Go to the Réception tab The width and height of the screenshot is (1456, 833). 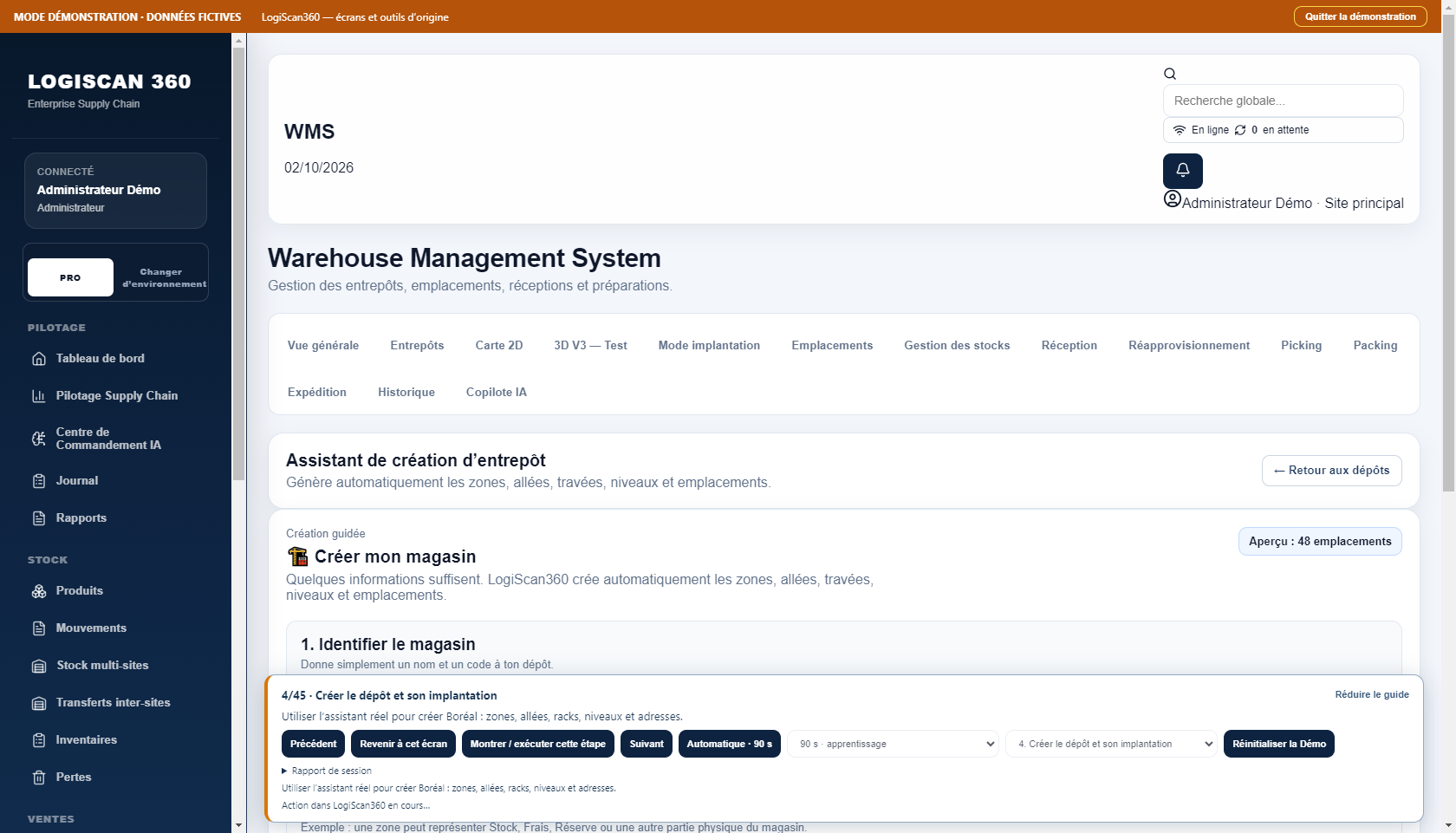1069,345
